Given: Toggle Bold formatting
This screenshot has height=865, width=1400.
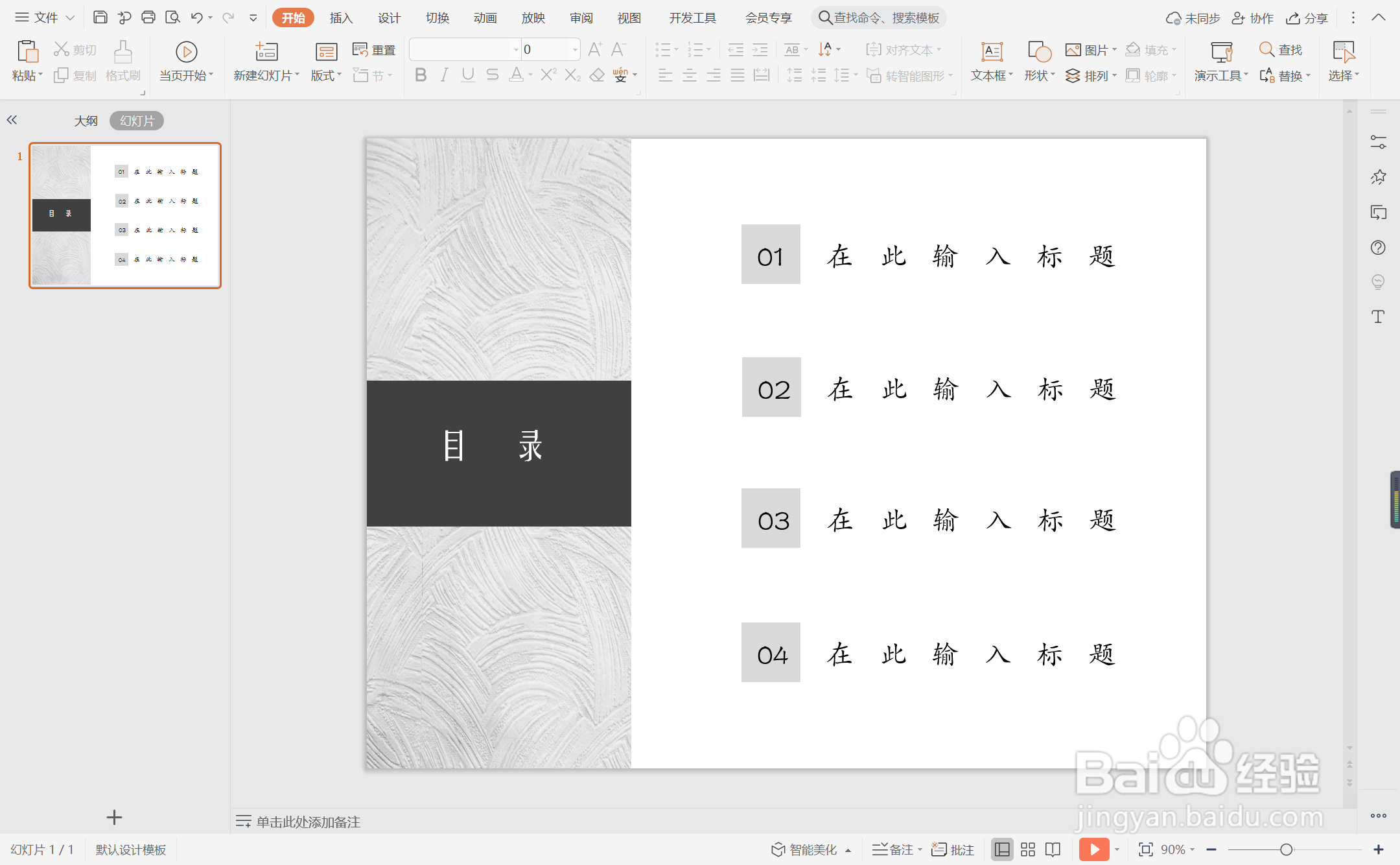Looking at the screenshot, I should 421,75.
